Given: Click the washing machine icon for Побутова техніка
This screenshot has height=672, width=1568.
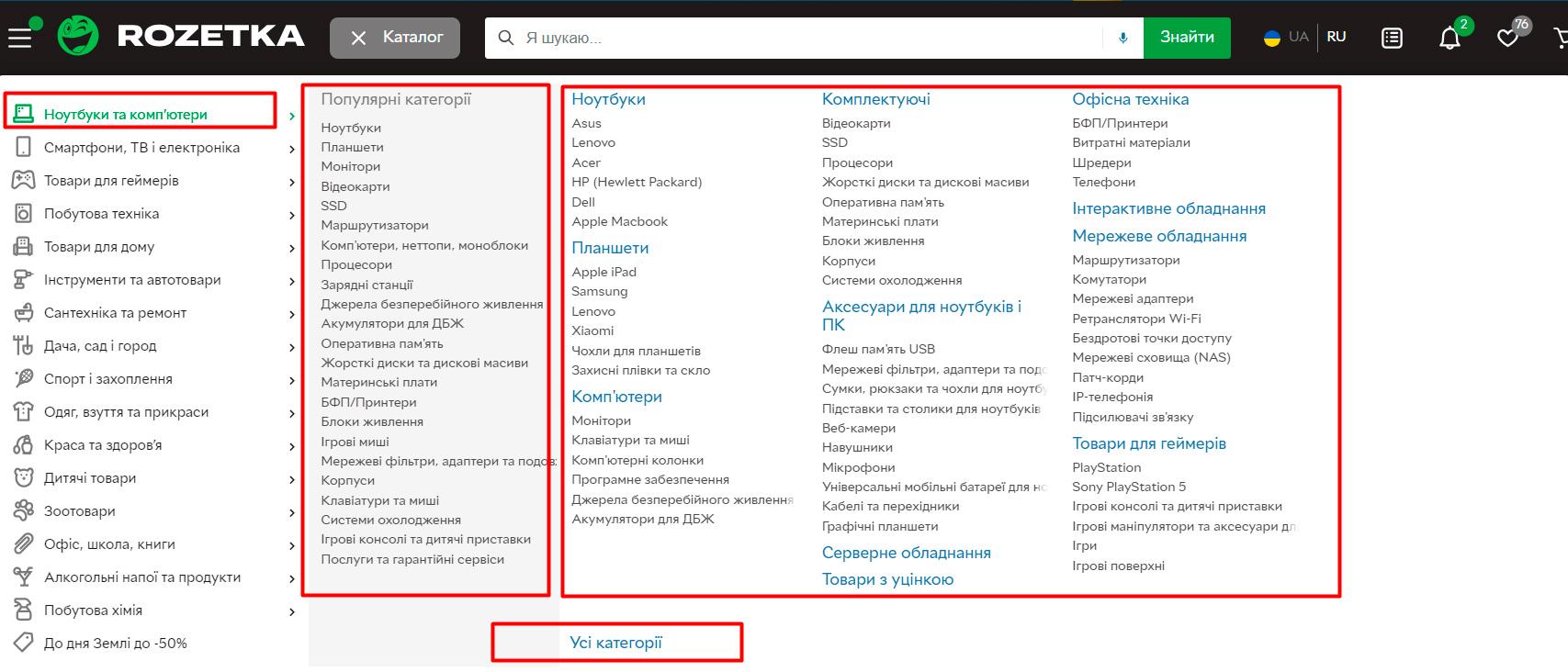Looking at the screenshot, I should click(24, 214).
